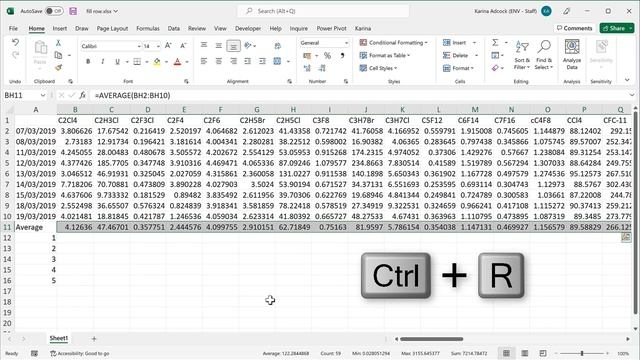The height and width of the screenshot is (360, 640).
Task: Switch to the Insert tab
Action: (60, 28)
